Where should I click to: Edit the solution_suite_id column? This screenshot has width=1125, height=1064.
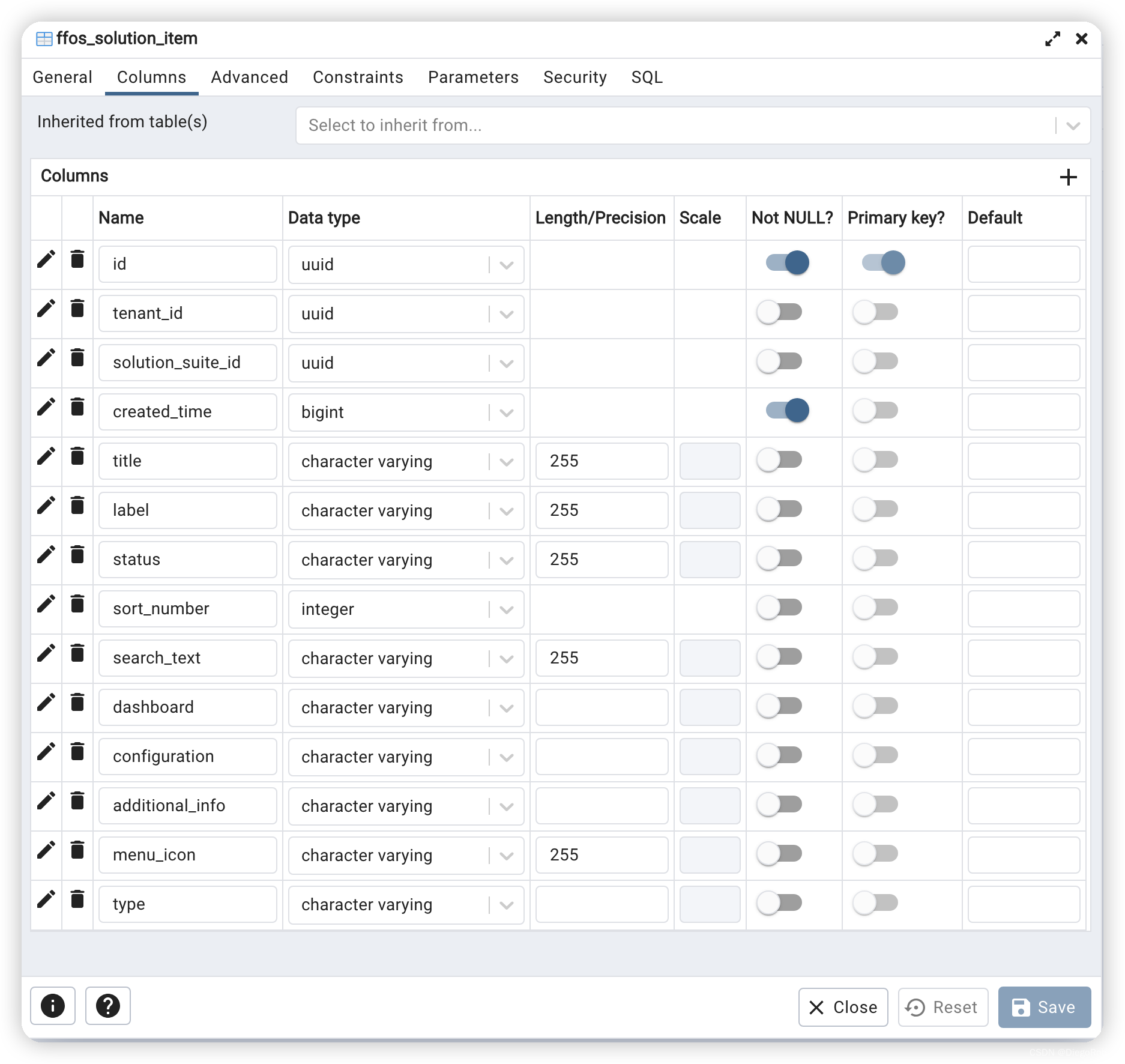pos(46,358)
